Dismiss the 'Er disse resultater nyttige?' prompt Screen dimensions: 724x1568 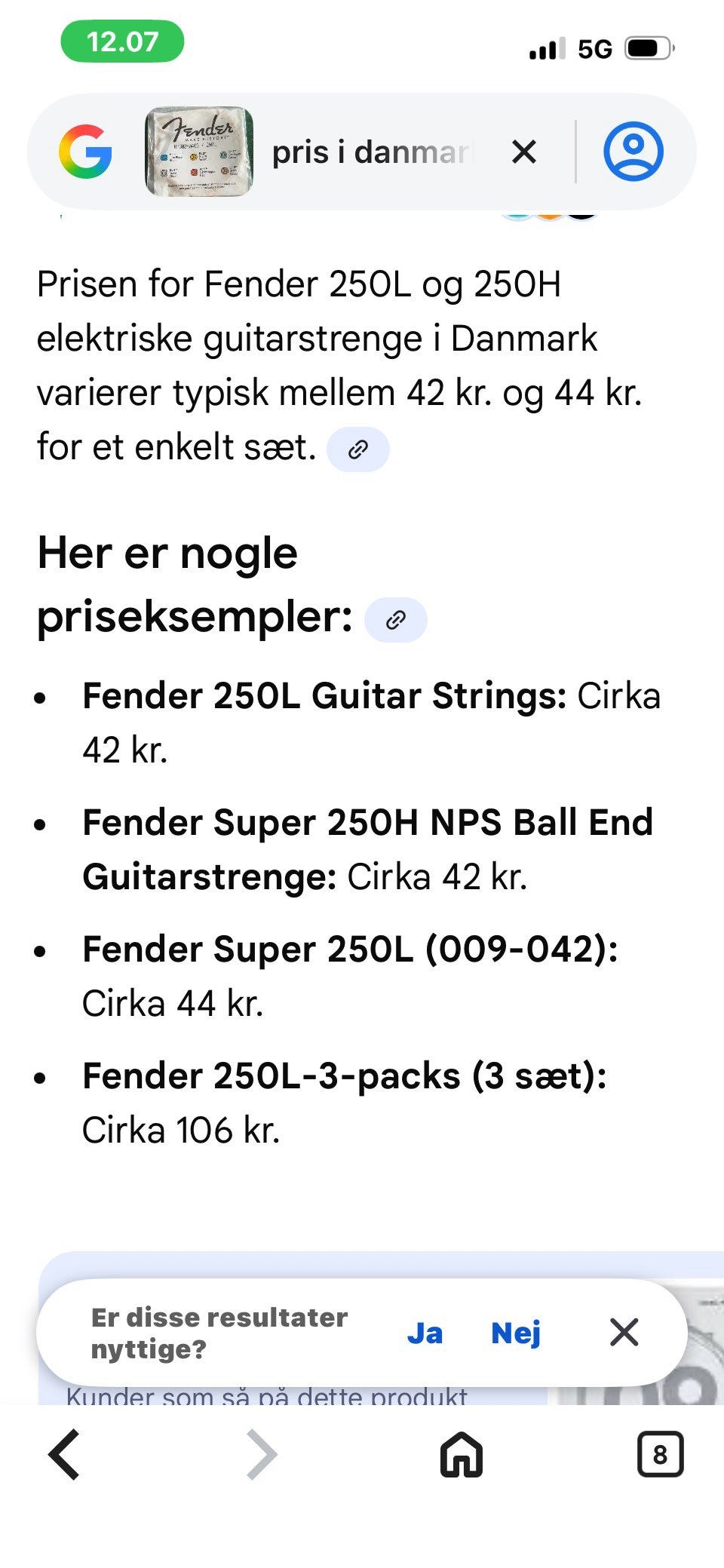pos(624,1333)
